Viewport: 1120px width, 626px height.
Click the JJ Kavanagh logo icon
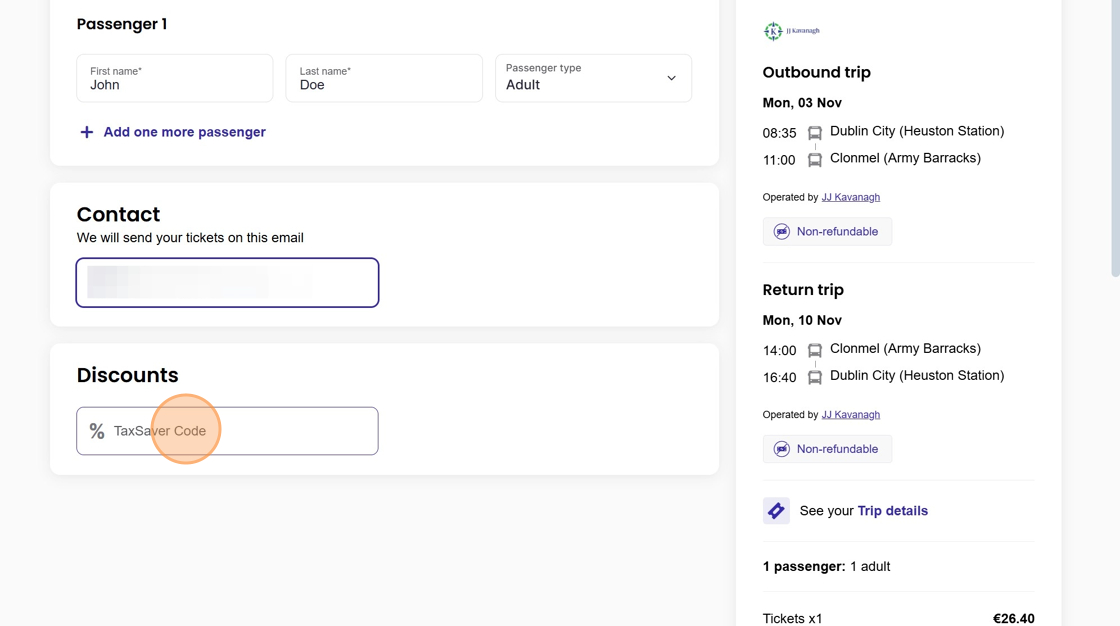coord(773,32)
